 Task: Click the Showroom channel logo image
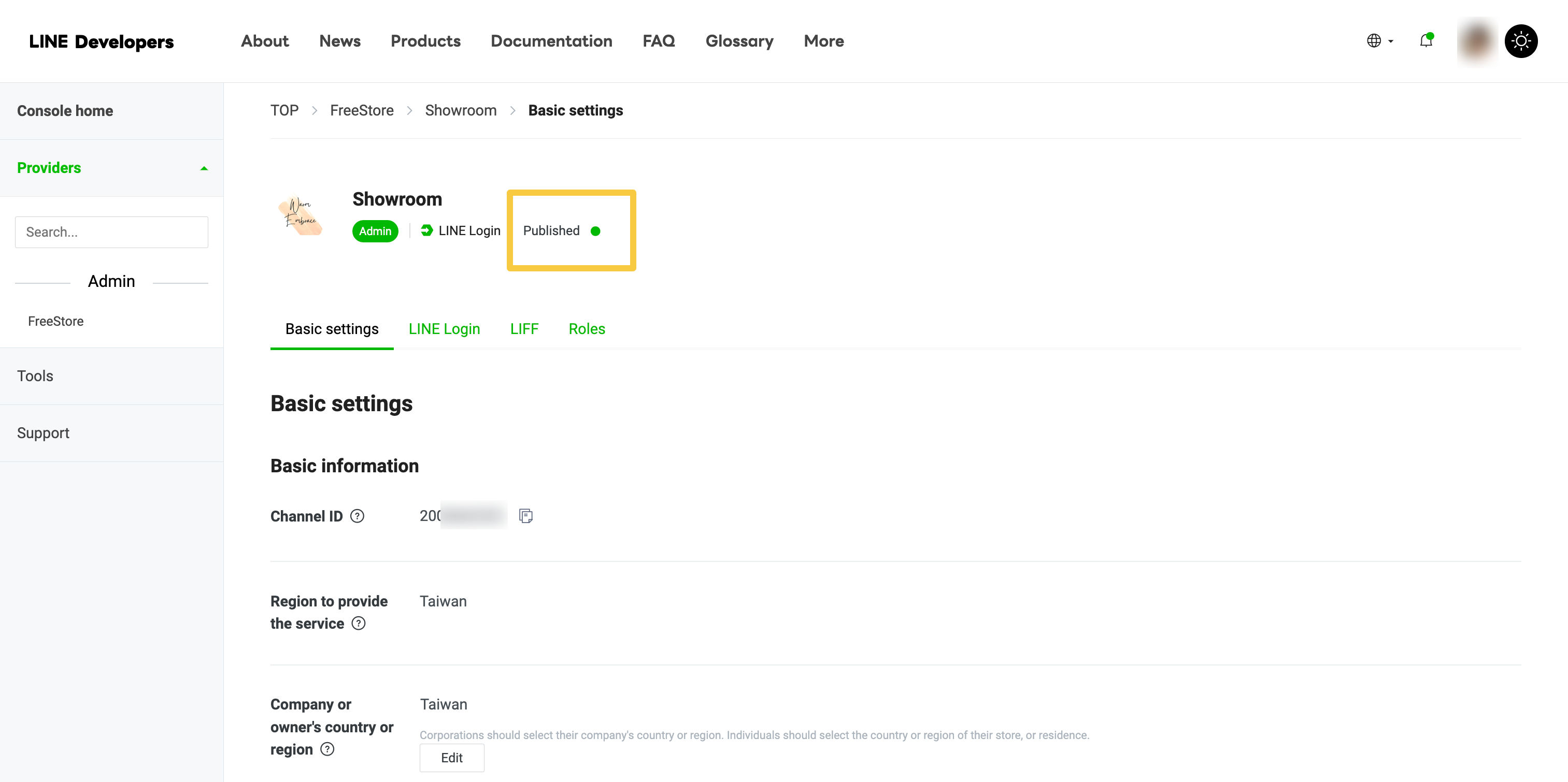[x=301, y=215]
